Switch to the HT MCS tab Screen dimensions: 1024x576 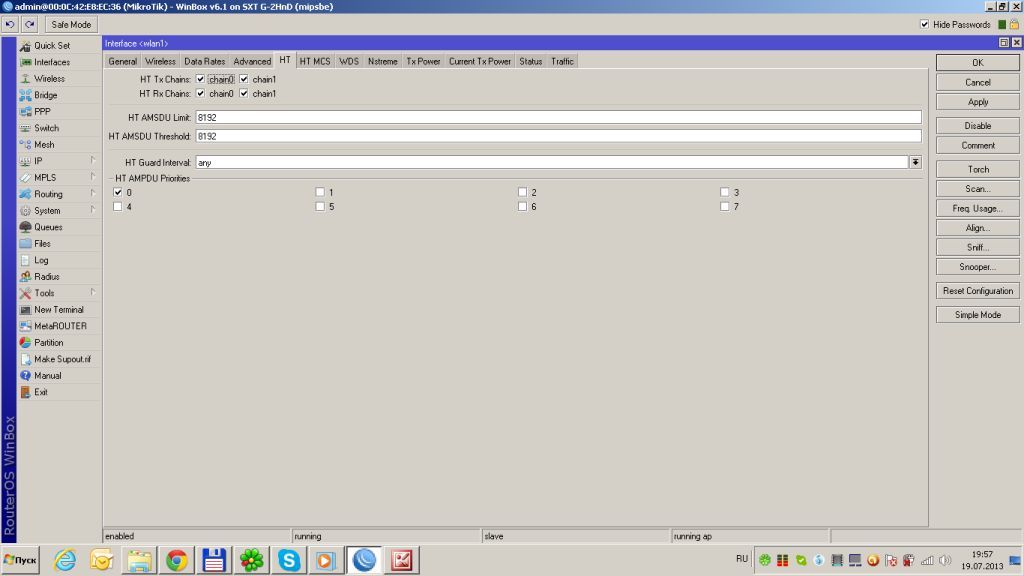click(315, 61)
